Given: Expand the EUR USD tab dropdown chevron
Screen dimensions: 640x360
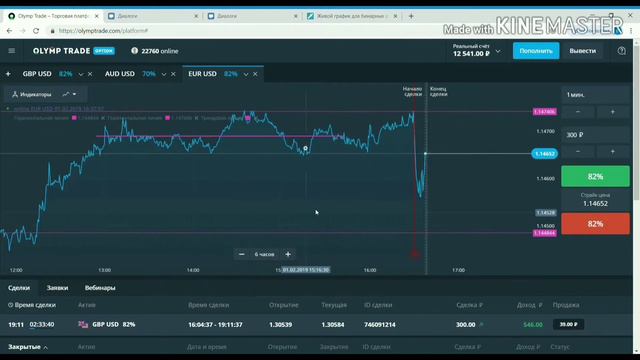Looking at the screenshot, I should click(246, 74).
